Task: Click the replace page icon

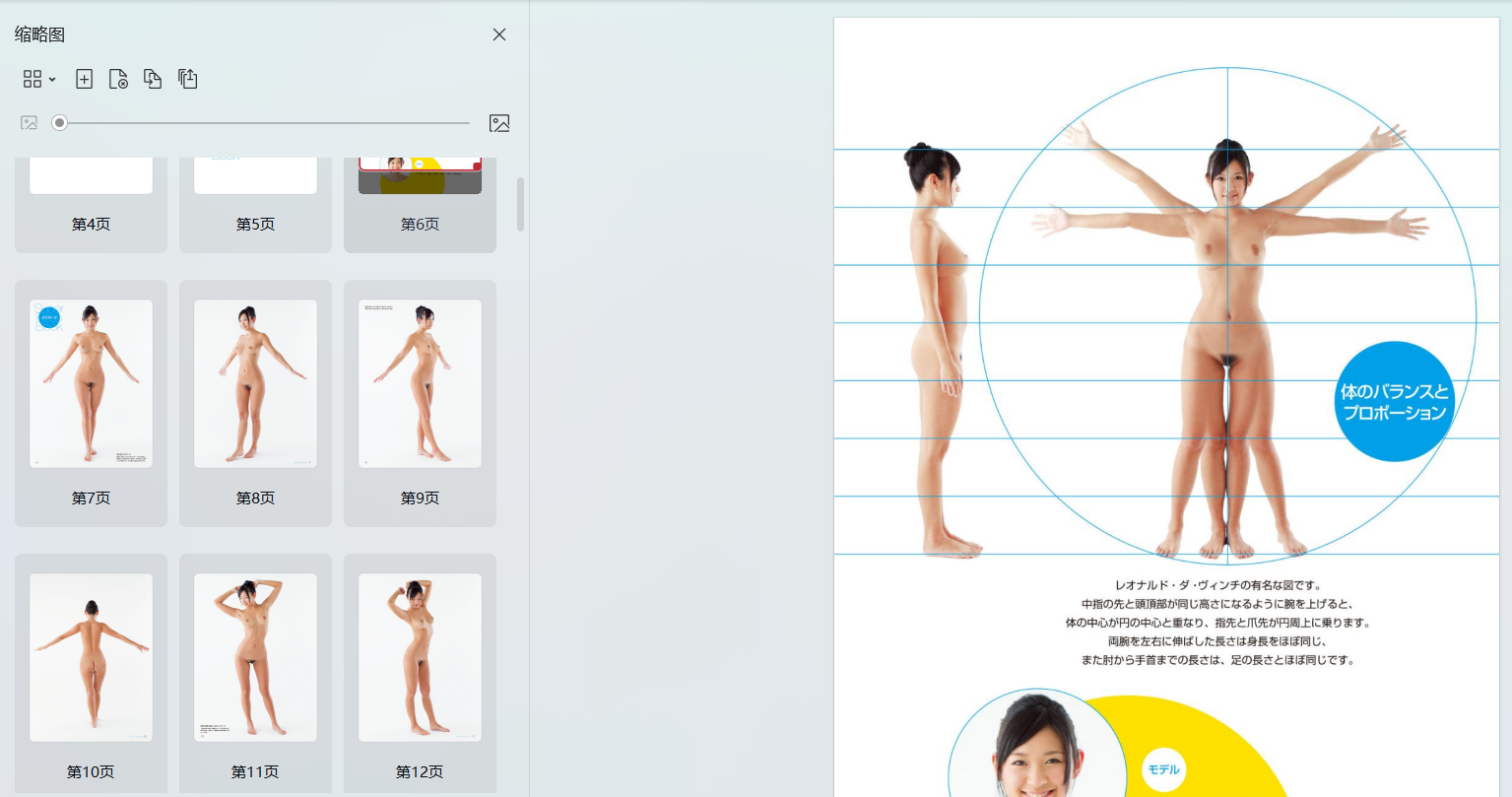Action: coord(153,79)
